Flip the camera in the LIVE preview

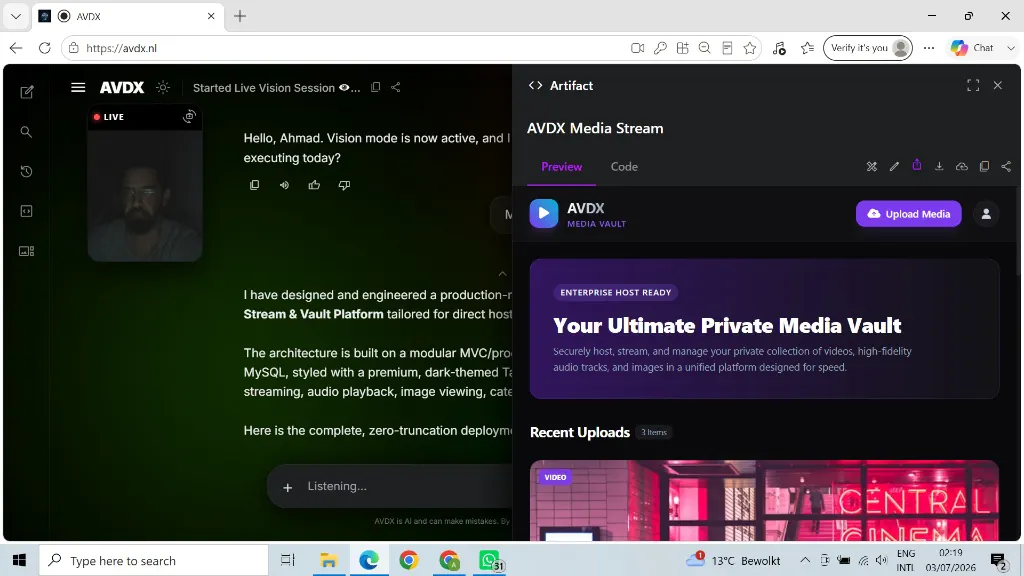189,116
